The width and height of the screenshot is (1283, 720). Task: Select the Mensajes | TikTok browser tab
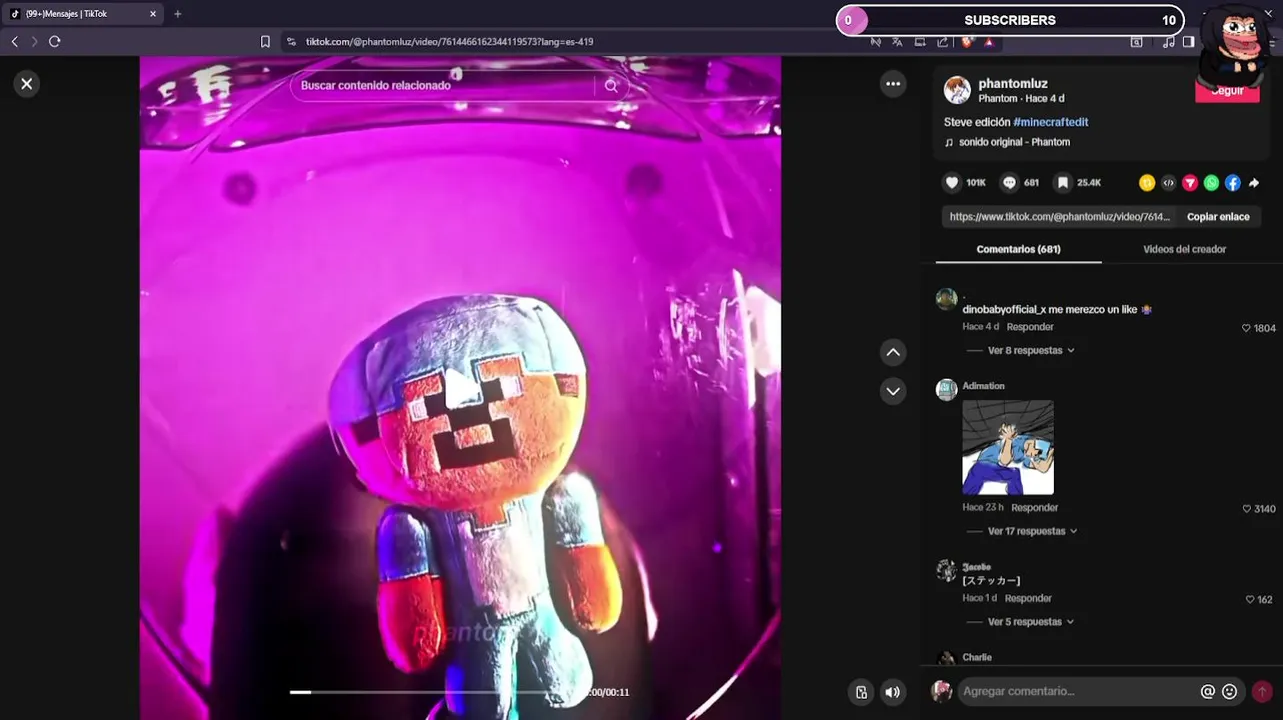[x=82, y=14]
